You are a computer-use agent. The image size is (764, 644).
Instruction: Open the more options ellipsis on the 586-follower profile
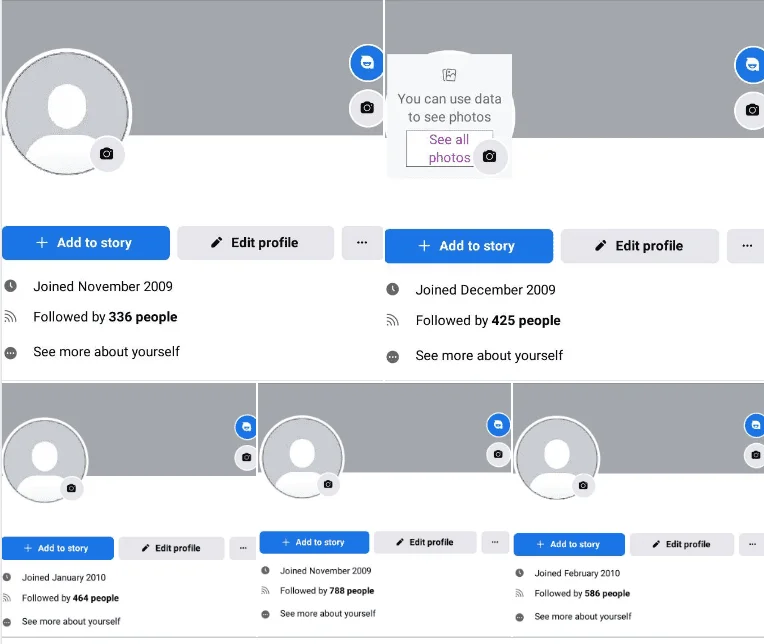click(752, 544)
